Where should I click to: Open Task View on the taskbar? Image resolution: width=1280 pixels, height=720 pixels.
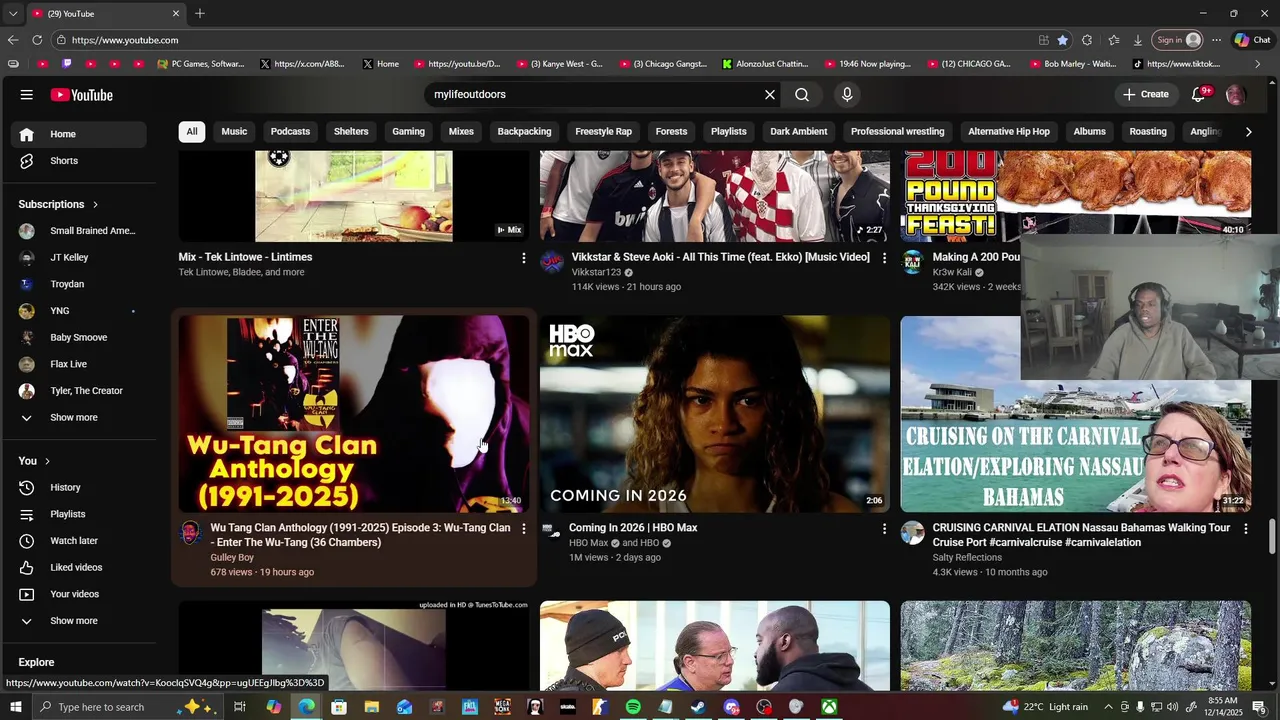click(x=240, y=707)
